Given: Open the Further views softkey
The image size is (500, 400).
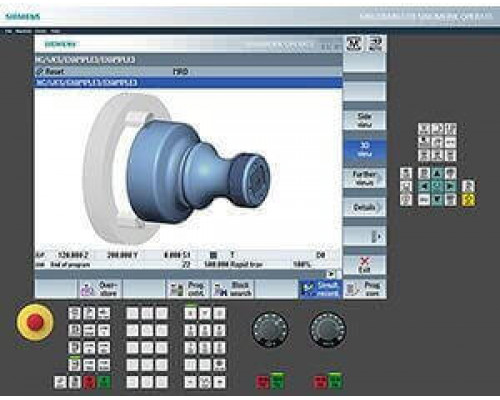Looking at the screenshot, I should pos(365,178).
